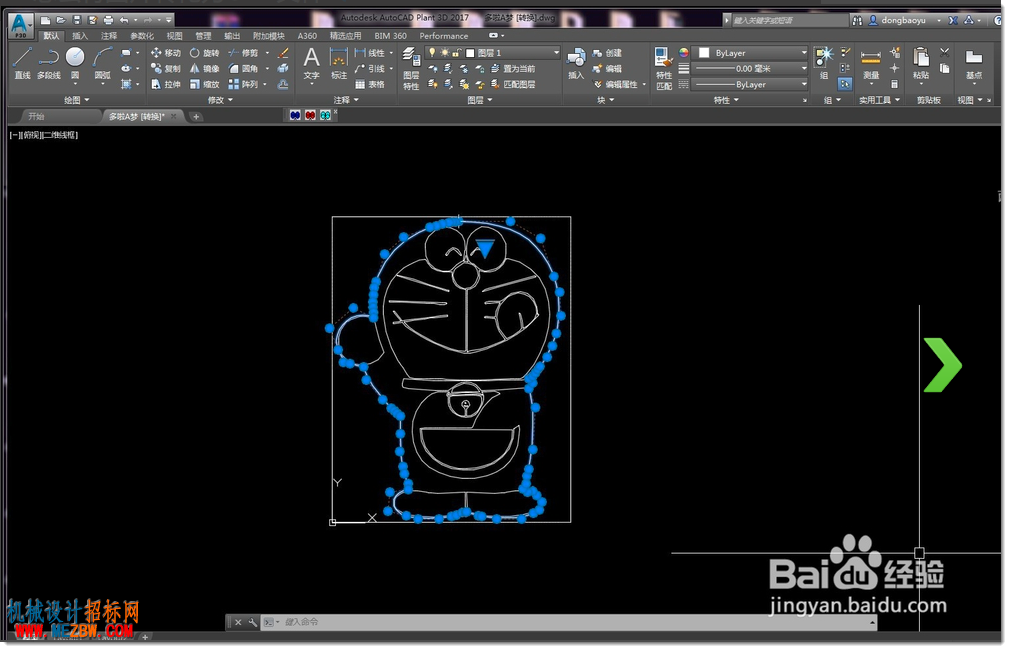The height and width of the screenshot is (650, 1009).
Task: Expand the 块 (Block) panel
Action: pos(606,100)
